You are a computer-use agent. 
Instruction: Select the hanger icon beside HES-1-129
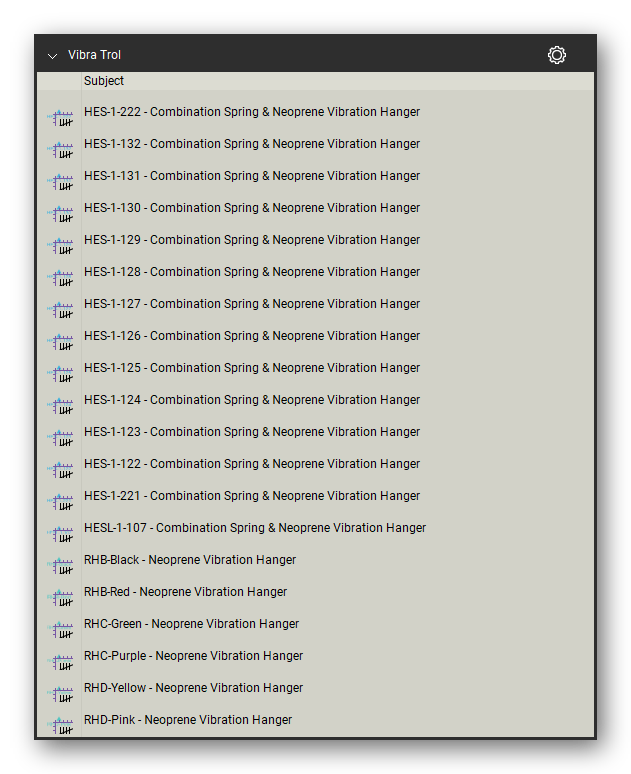click(60, 246)
